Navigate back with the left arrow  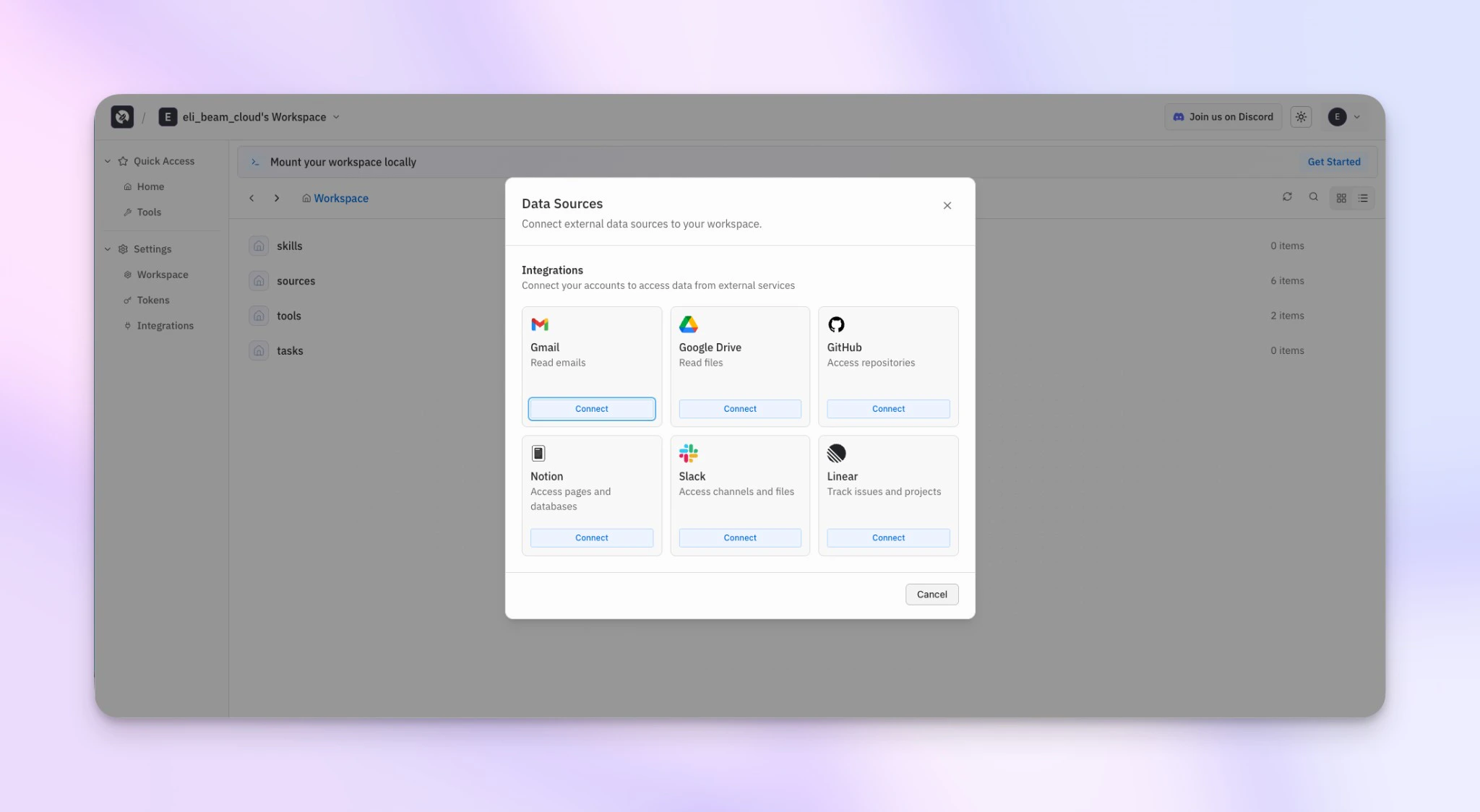[251, 198]
